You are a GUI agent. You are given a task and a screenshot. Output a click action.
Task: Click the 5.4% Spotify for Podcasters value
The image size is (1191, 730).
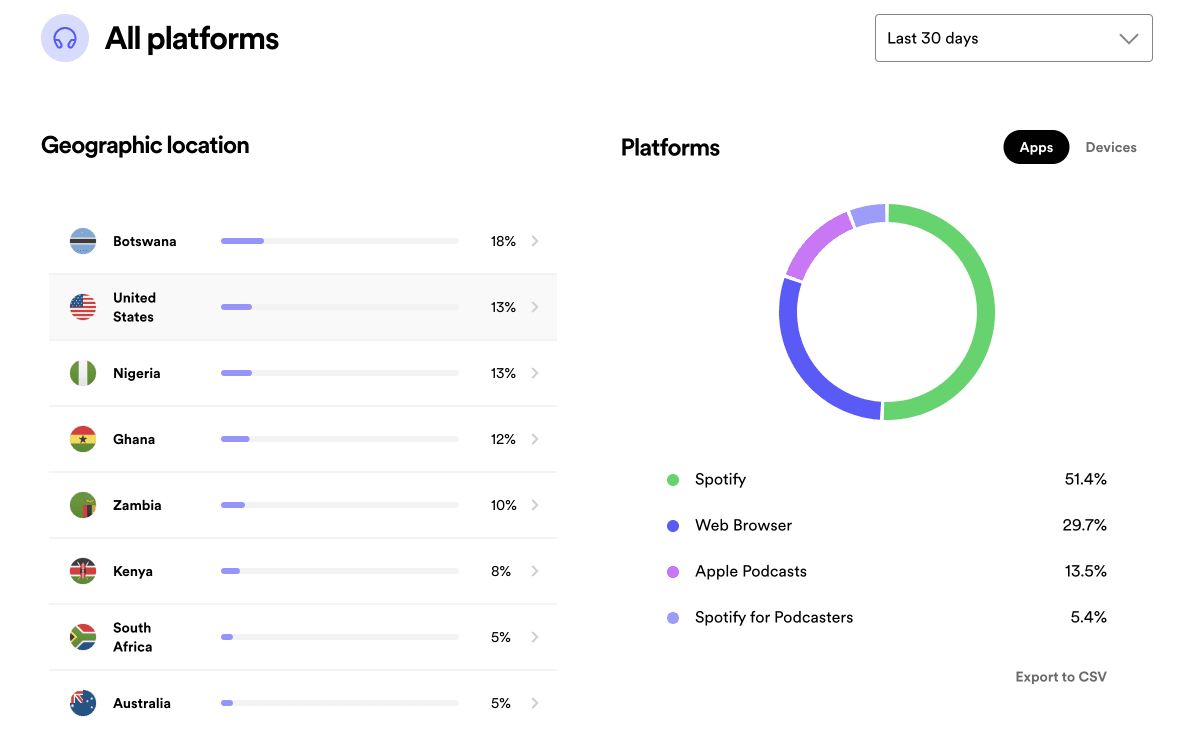click(1088, 618)
